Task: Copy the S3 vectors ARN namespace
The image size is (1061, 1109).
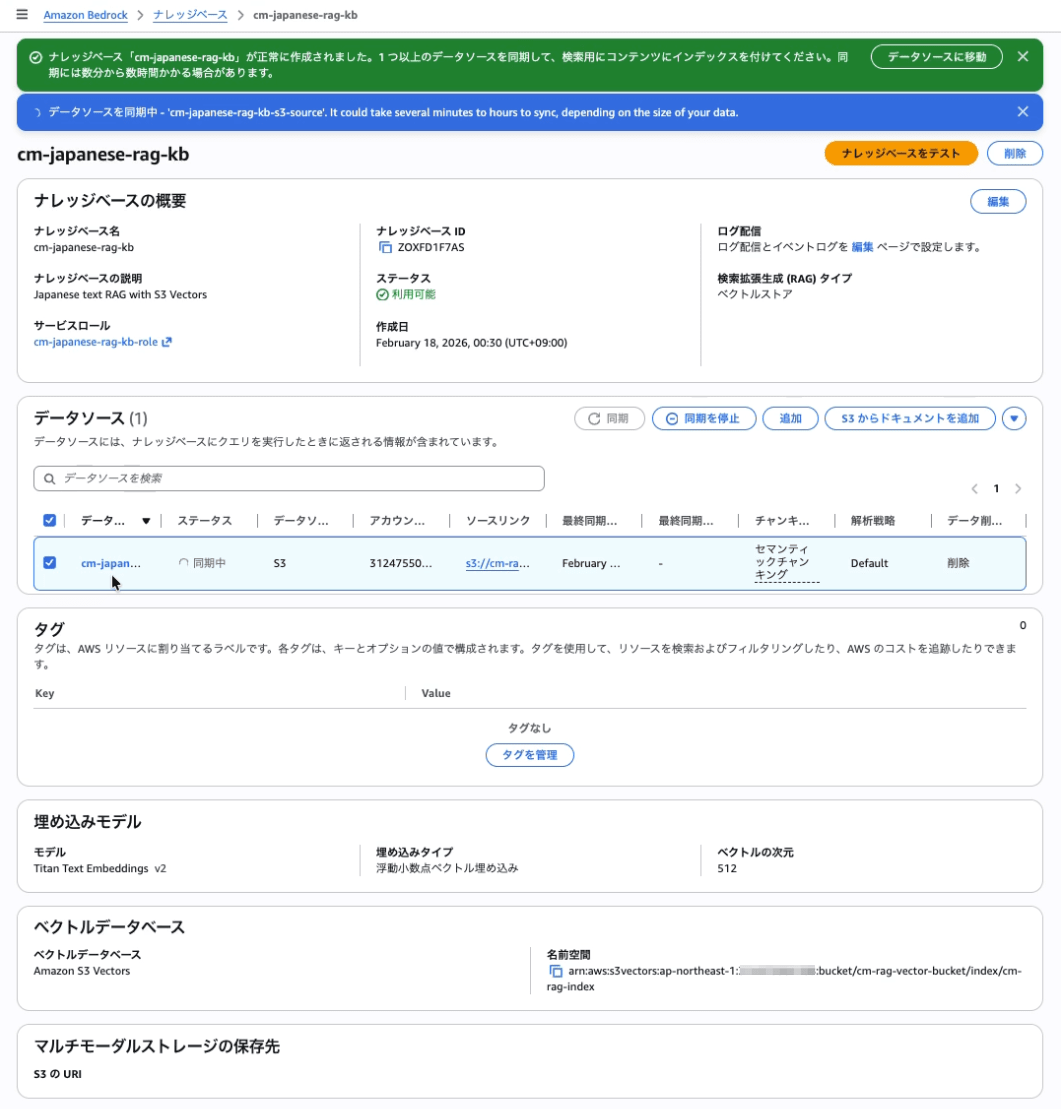Action: coord(555,971)
